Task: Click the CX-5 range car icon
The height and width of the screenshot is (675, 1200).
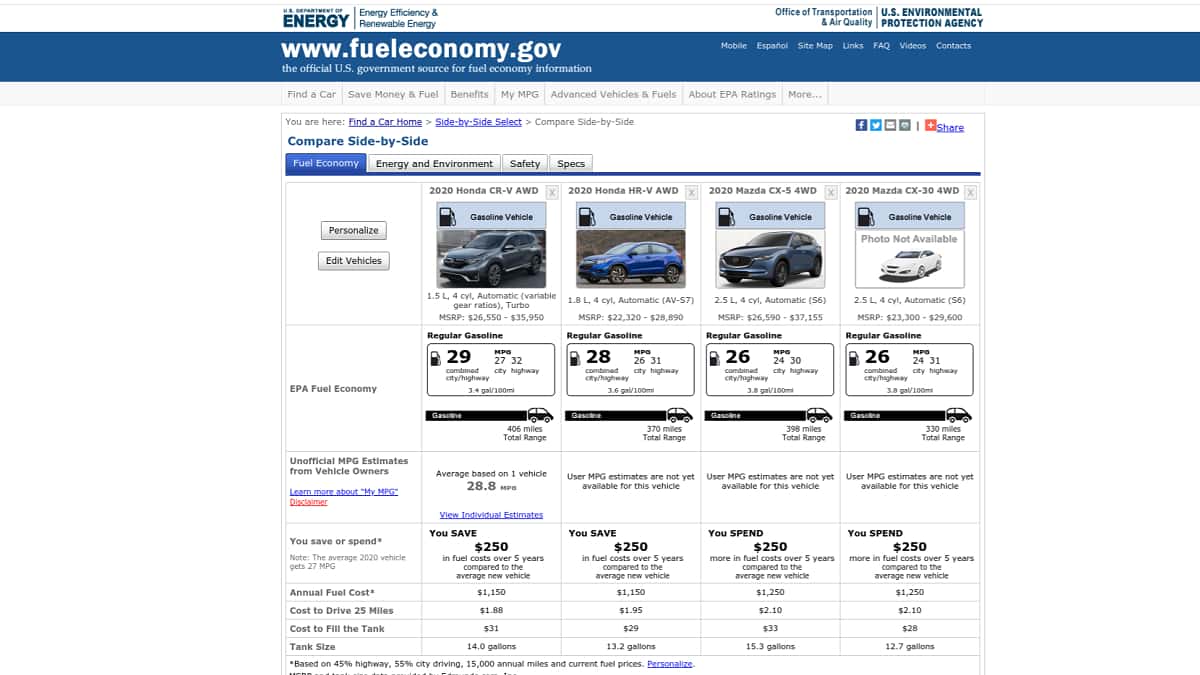Action: (x=819, y=415)
